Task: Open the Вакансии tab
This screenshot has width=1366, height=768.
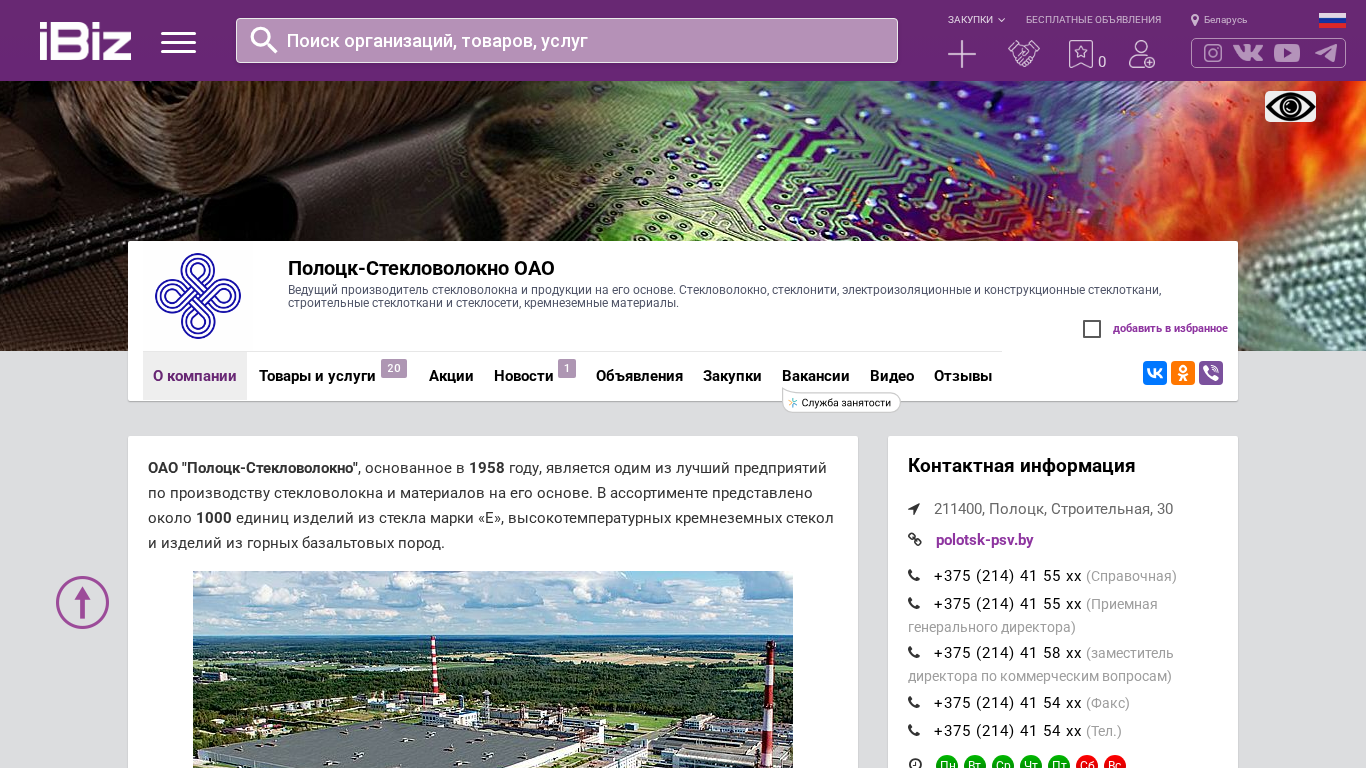Action: (x=815, y=376)
